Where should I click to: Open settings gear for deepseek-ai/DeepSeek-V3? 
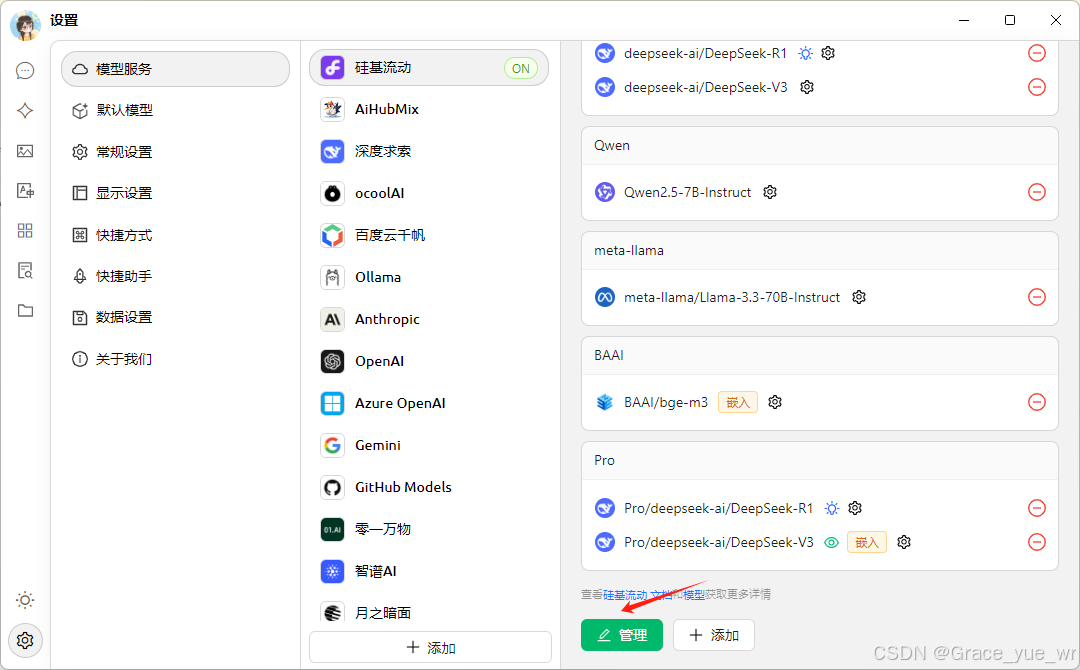point(807,87)
